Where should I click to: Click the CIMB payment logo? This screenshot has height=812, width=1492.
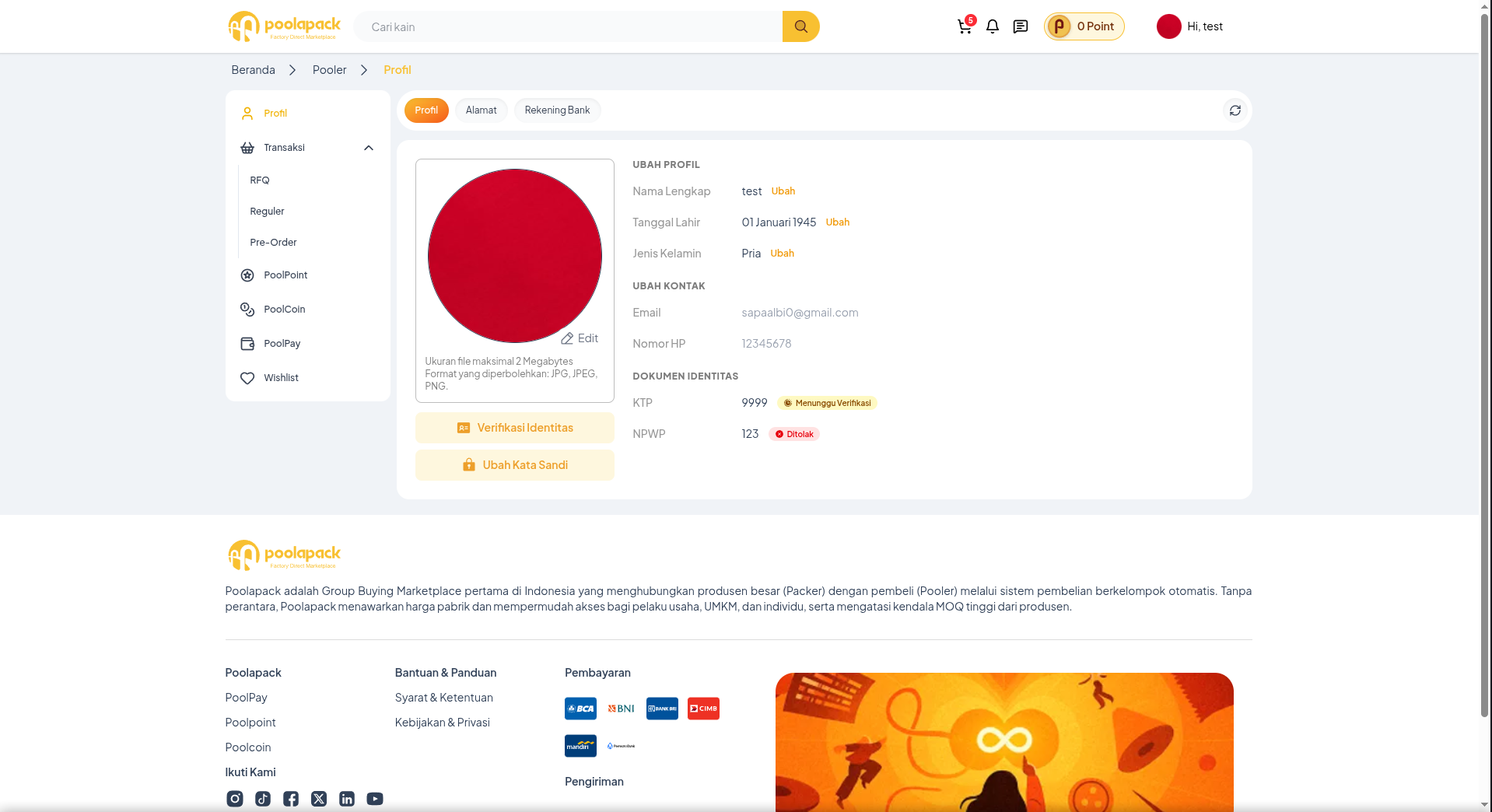[703, 709]
